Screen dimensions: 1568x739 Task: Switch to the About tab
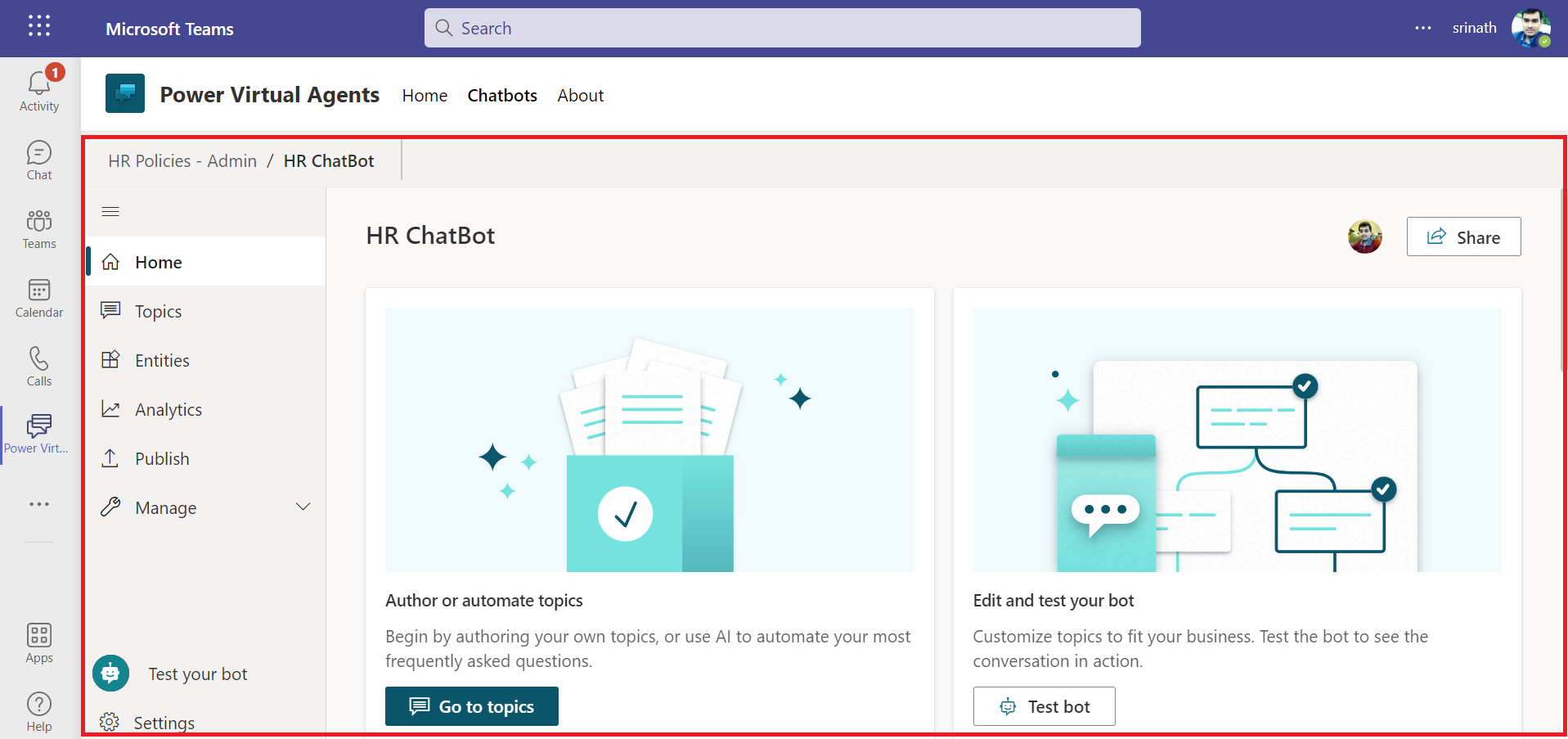[x=580, y=96]
